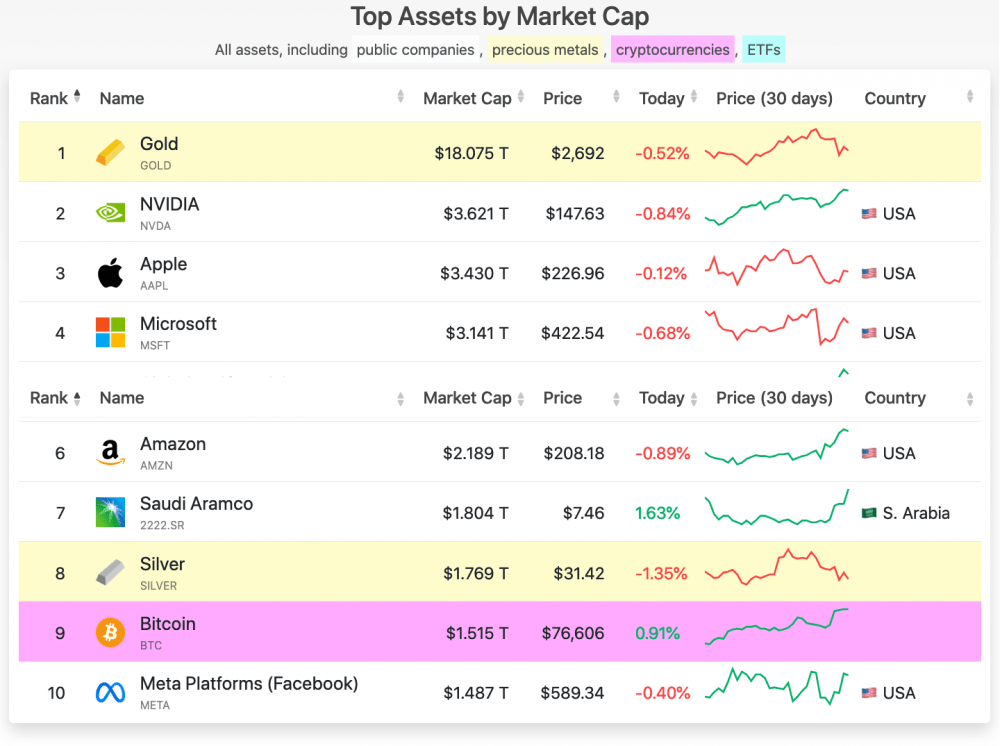Open the ETFs category tag
This screenshot has width=1000, height=746.
pos(764,49)
